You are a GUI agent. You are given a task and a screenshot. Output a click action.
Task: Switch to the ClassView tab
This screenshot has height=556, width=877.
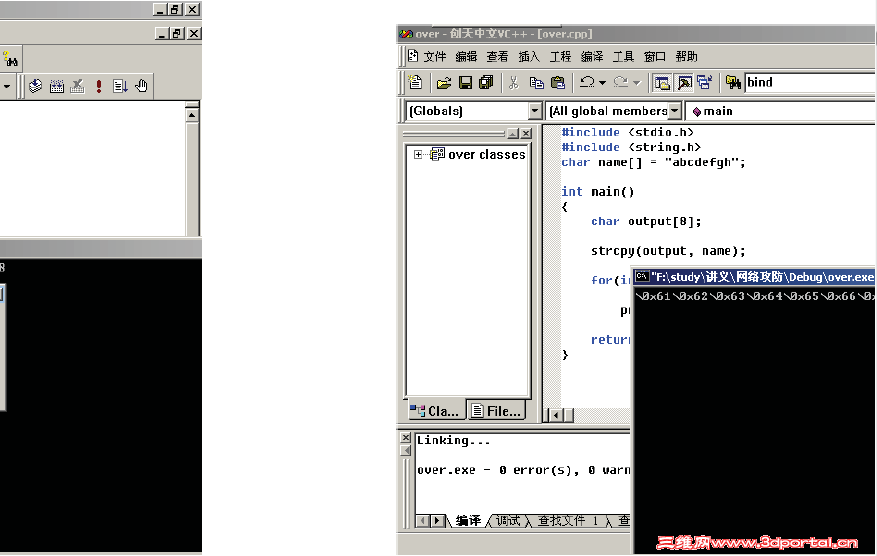(435, 411)
